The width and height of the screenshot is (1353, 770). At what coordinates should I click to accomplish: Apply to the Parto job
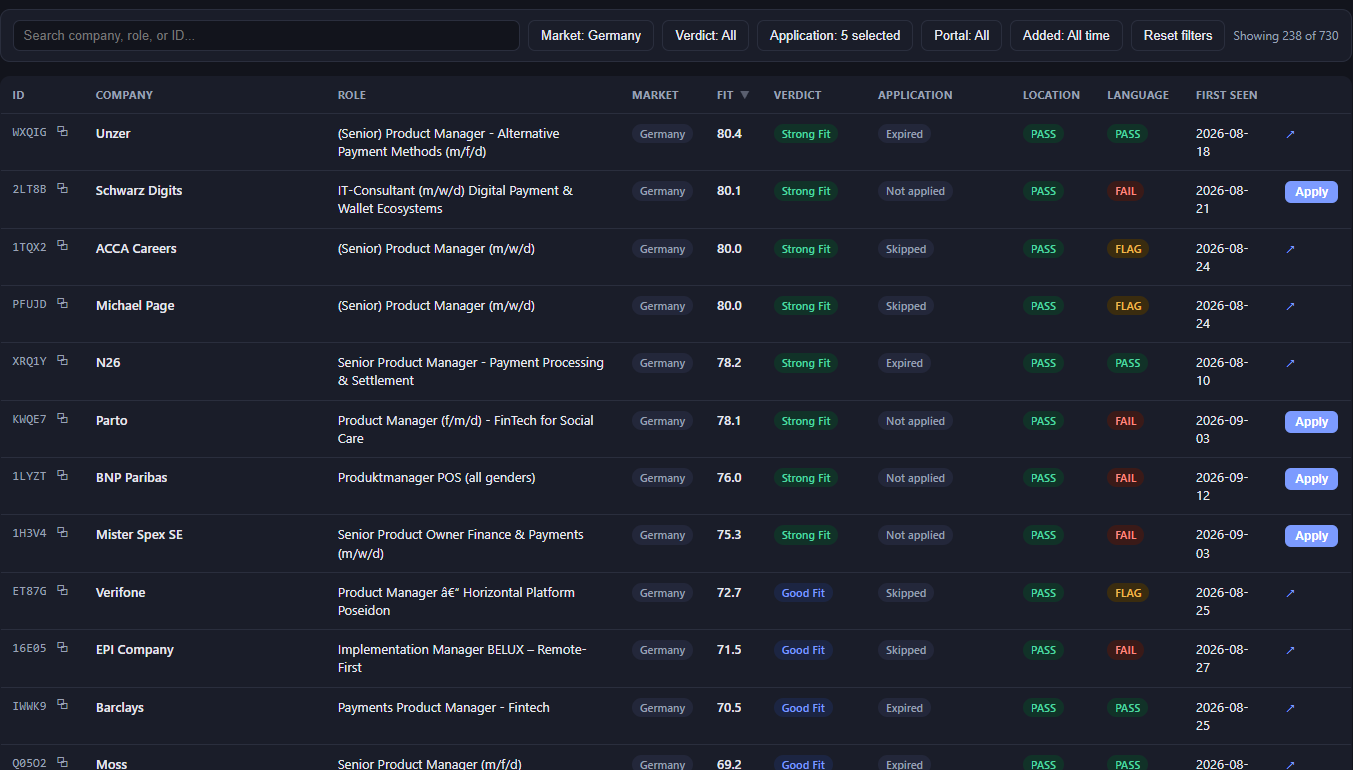coord(1311,422)
